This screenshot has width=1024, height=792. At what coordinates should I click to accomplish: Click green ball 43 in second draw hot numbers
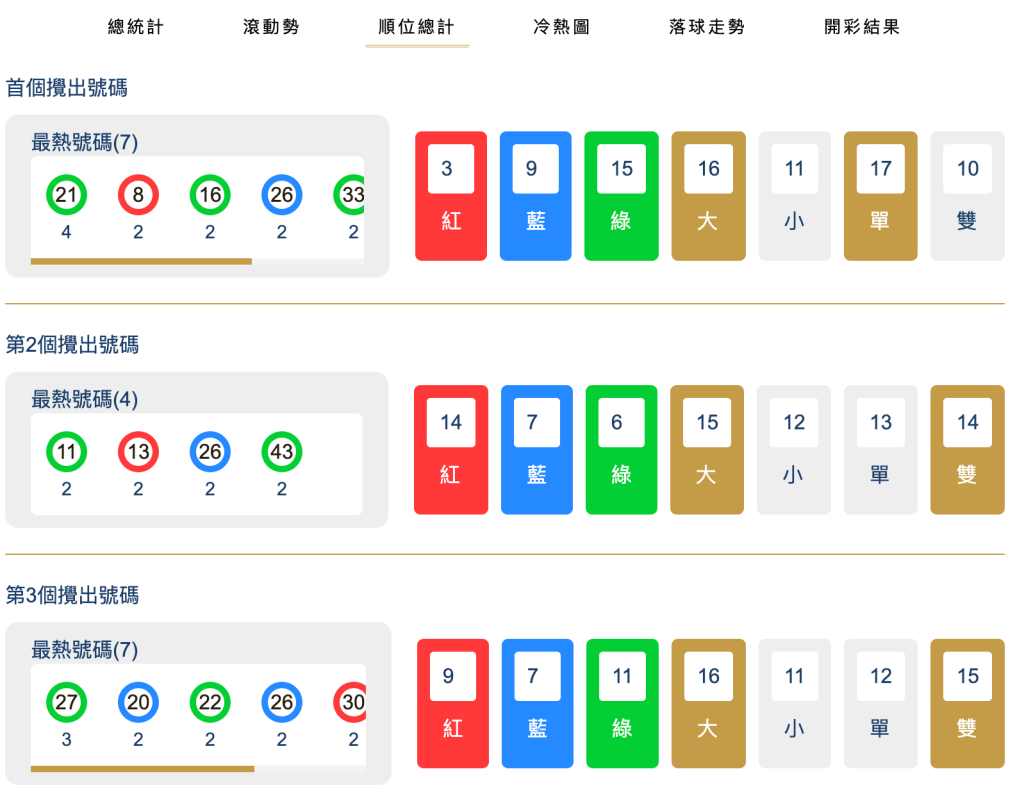[x=281, y=452]
